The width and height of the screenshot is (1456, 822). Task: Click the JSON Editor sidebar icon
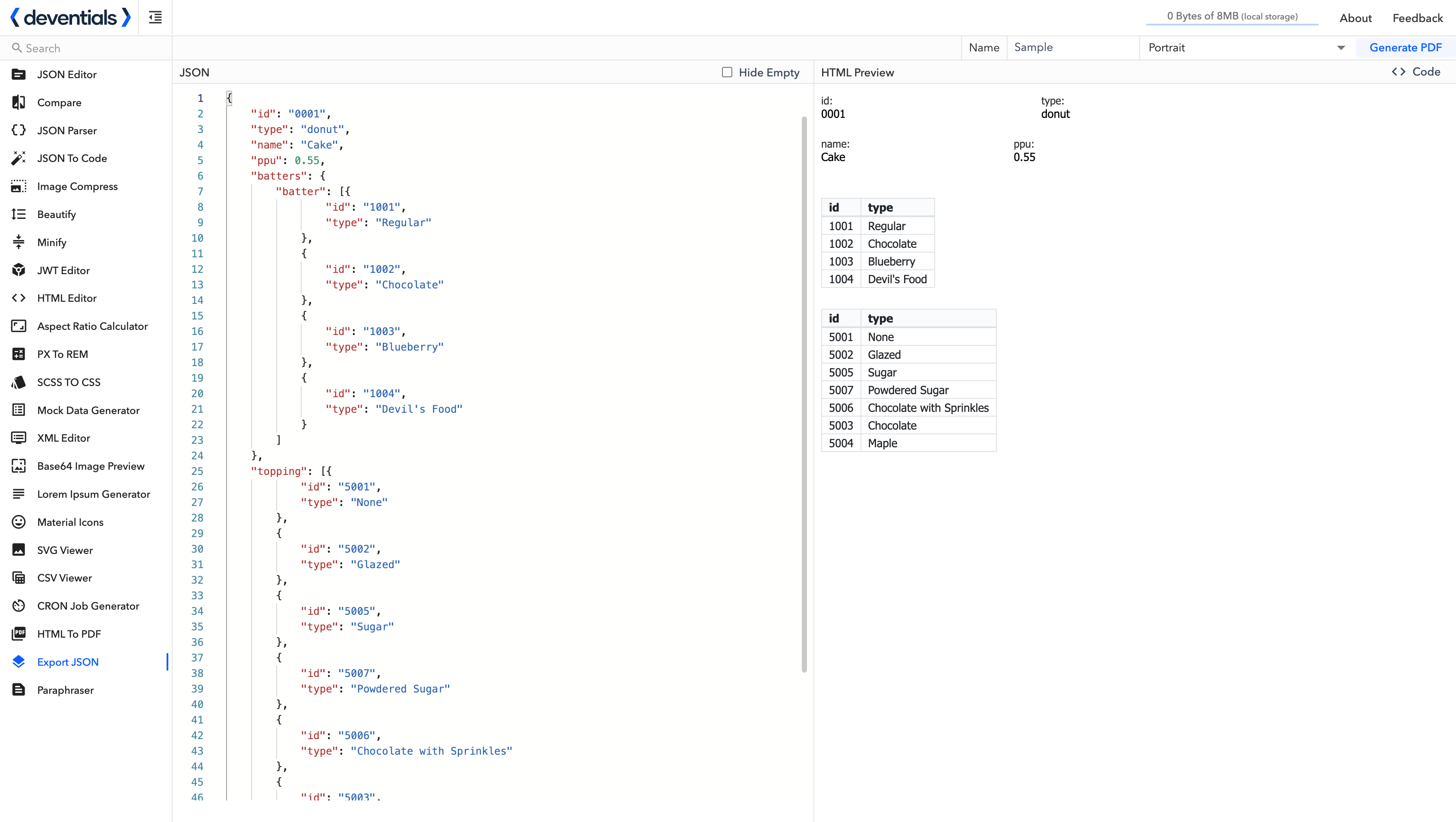tap(19, 74)
